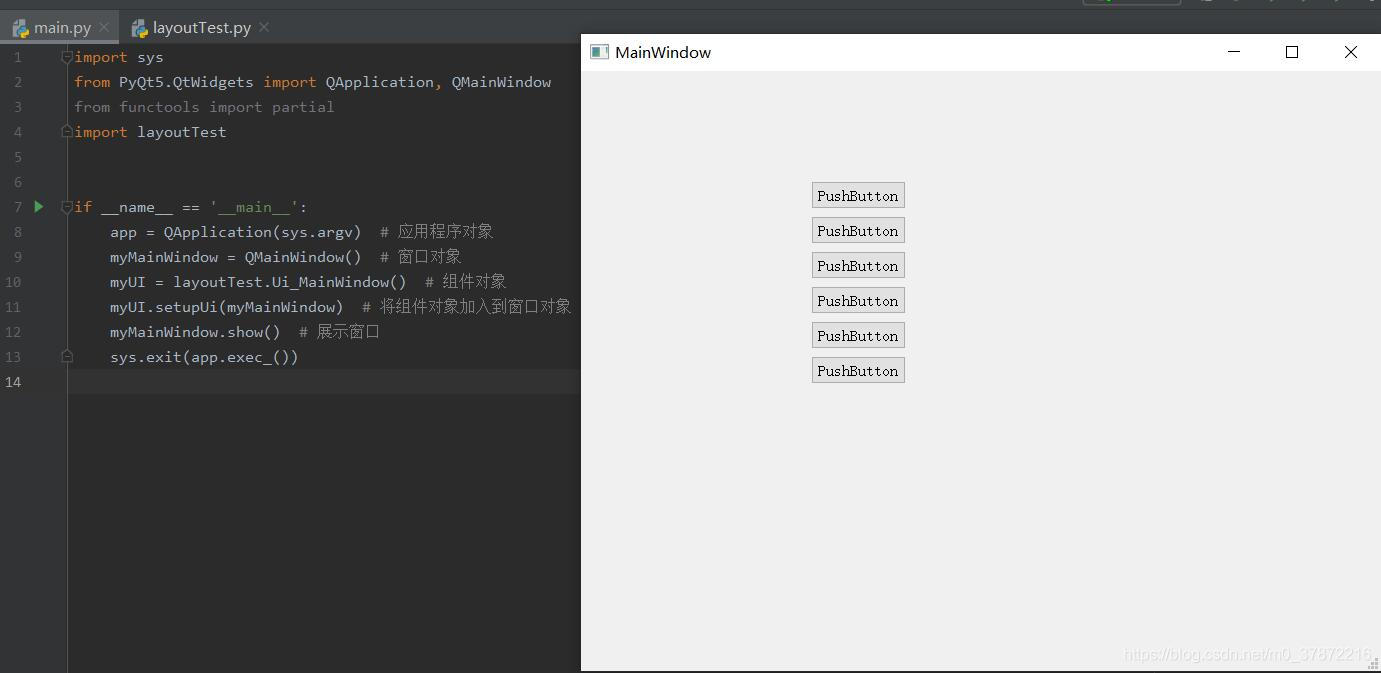This screenshot has width=1381, height=673.
Task: Close the layoutTest.py editor tab
Action: pos(264,27)
